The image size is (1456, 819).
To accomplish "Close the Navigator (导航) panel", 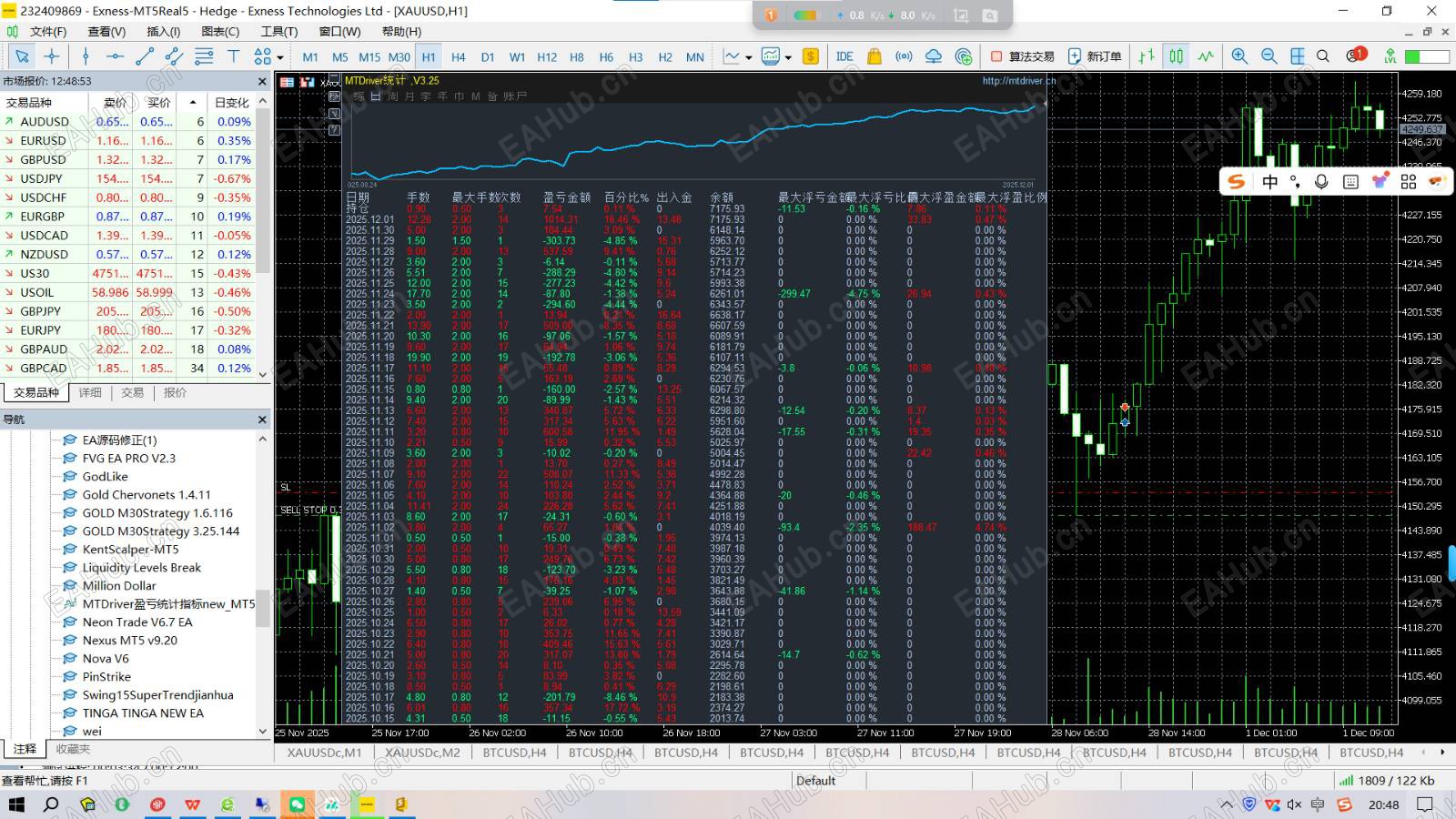I will tap(262, 420).
